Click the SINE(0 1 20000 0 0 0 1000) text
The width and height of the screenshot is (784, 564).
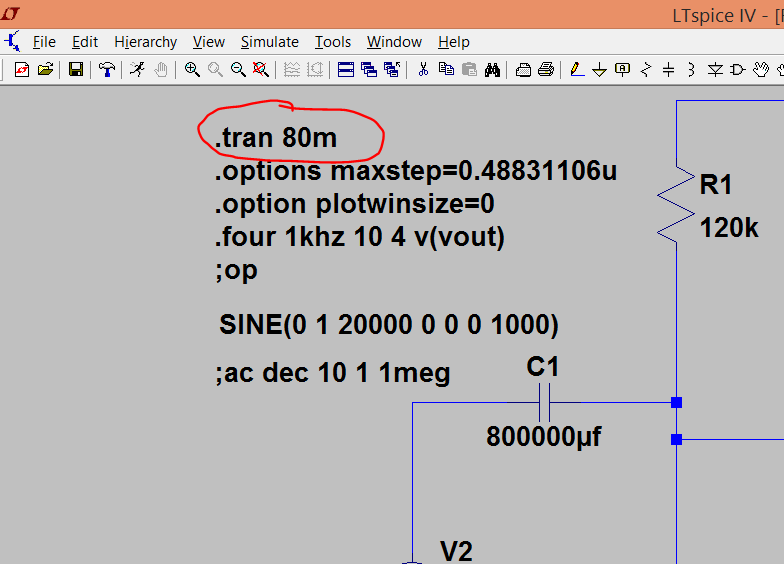coord(389,325)
